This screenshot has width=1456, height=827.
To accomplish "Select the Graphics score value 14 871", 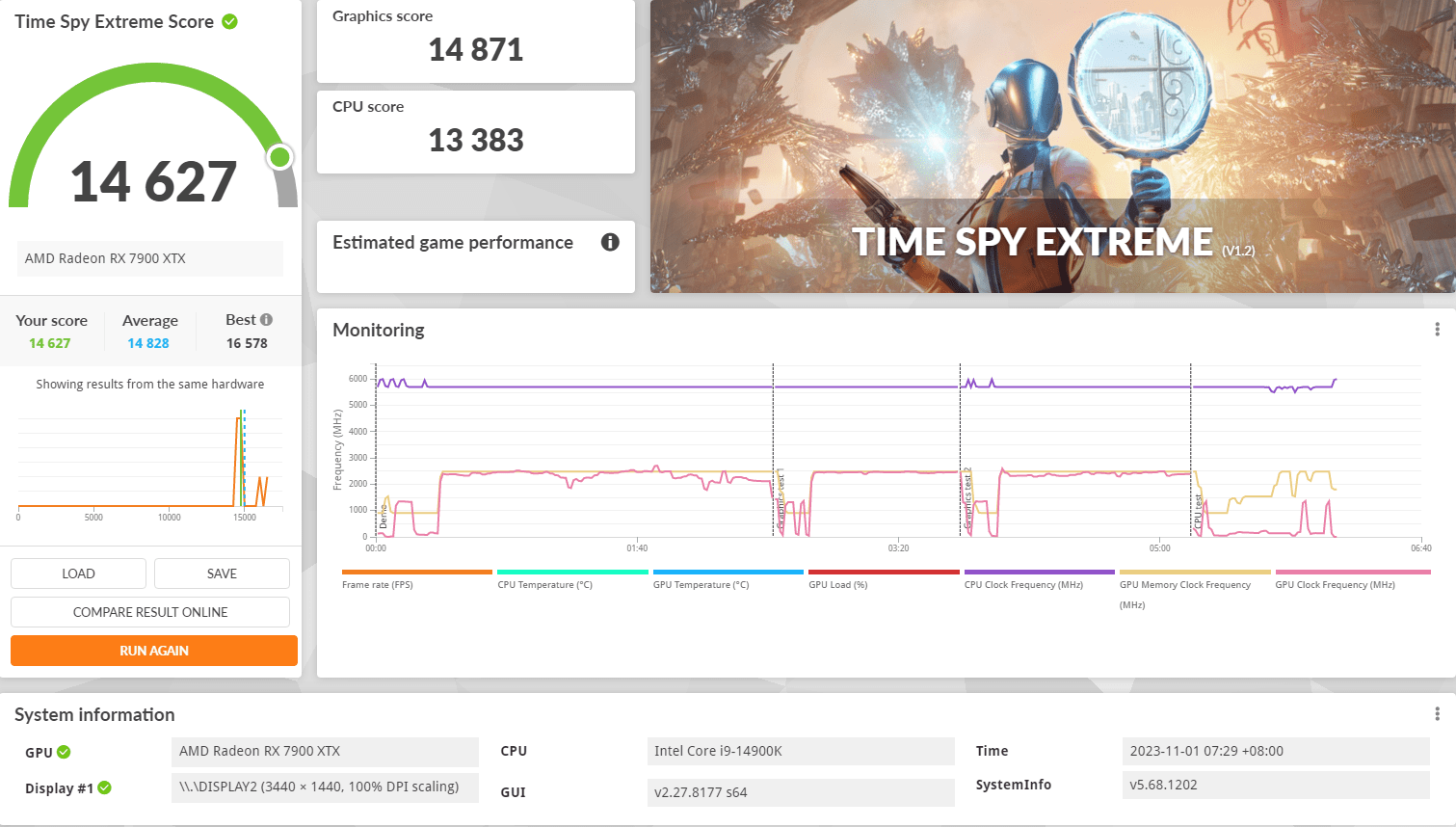I will point(476,49).
